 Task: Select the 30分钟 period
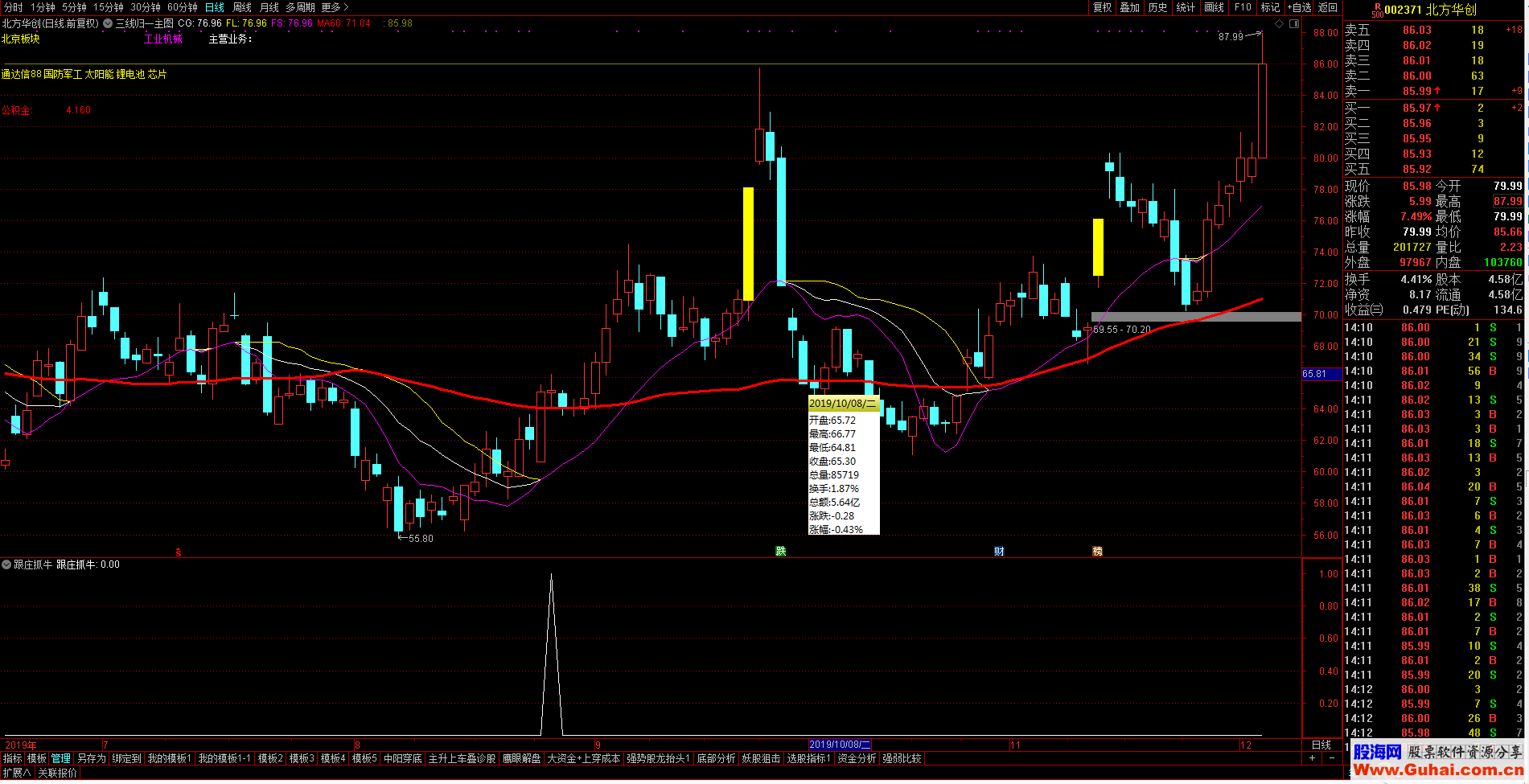coord(146,7)
